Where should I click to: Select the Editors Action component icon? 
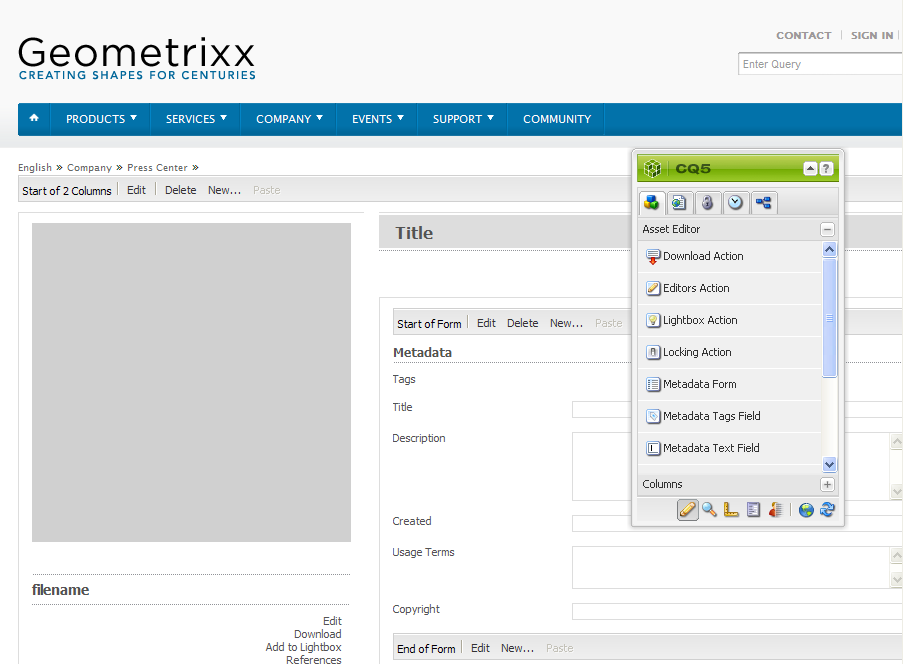click(x=652, y=289)
